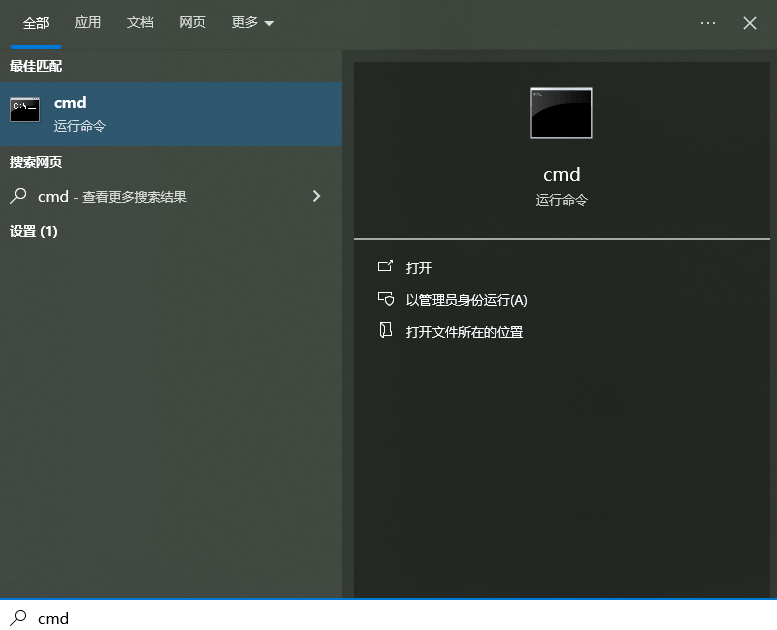Click the cmd icon in best match
The width and height of the screenshot is (777, 630).
(25, 110)
